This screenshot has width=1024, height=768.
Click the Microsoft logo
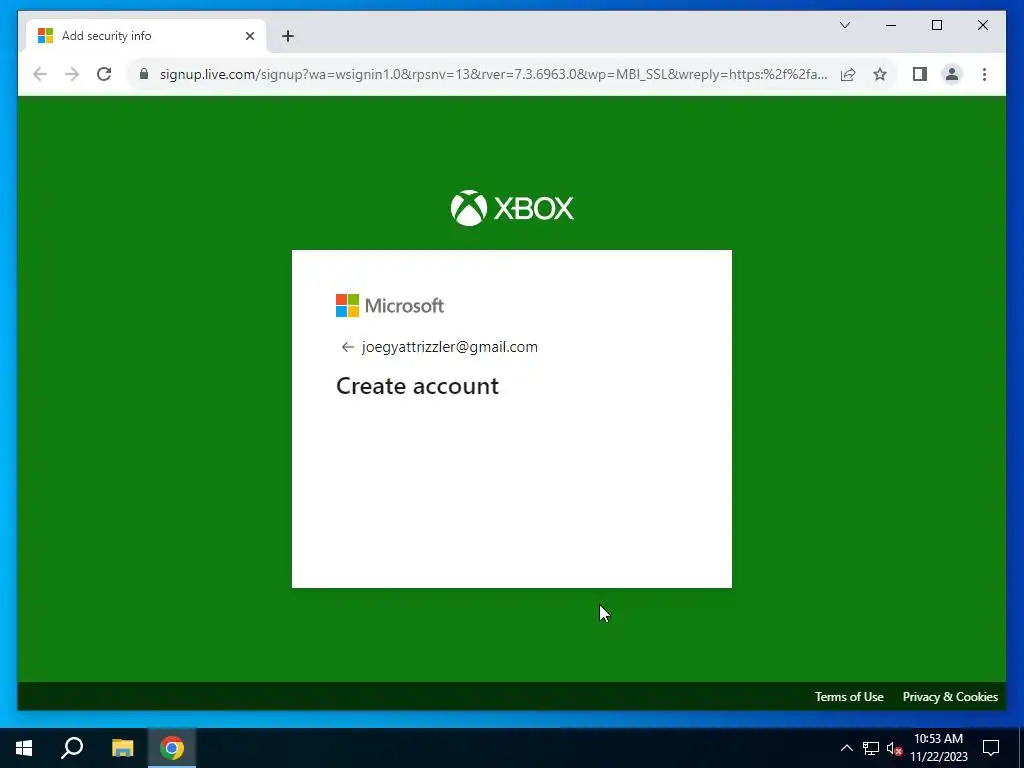tap(390, 306)
